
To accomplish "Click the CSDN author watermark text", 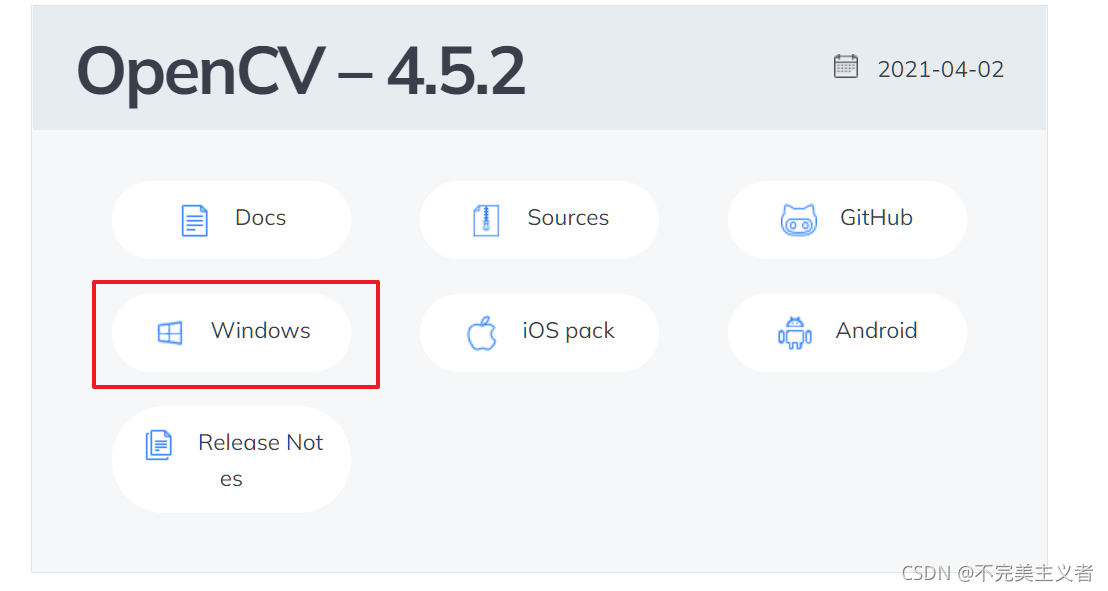I will coord(997,573).
